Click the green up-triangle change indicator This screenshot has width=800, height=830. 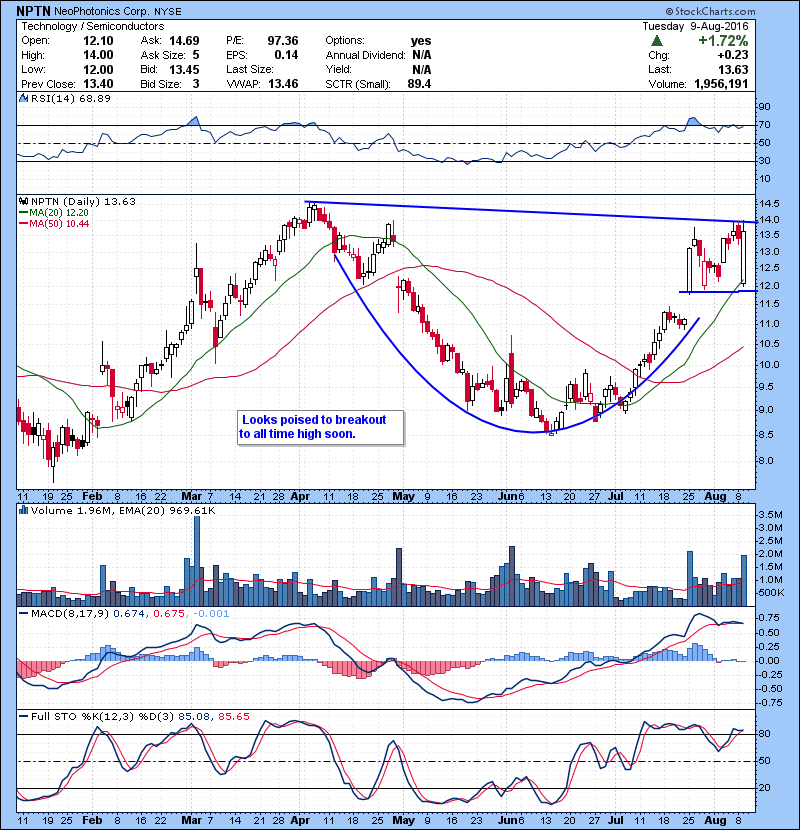click(x=657, y=41)
